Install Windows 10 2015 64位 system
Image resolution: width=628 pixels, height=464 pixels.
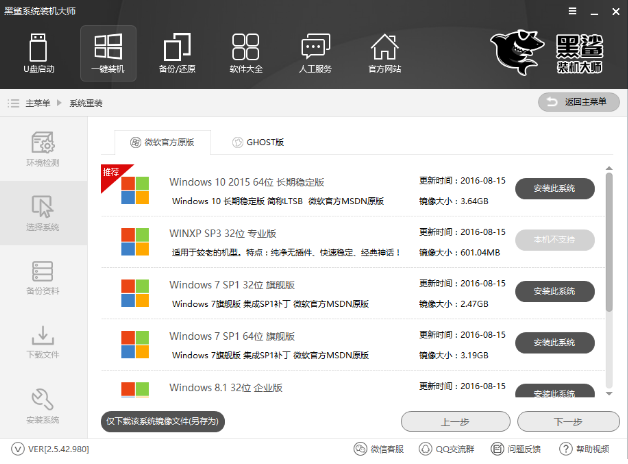(x=554, y=187)
